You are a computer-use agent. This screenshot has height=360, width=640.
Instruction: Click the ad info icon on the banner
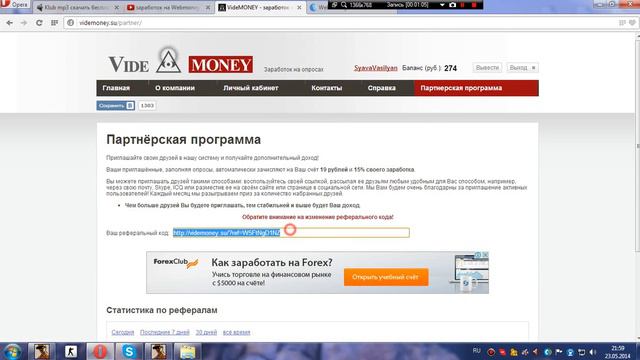point(478,255)
